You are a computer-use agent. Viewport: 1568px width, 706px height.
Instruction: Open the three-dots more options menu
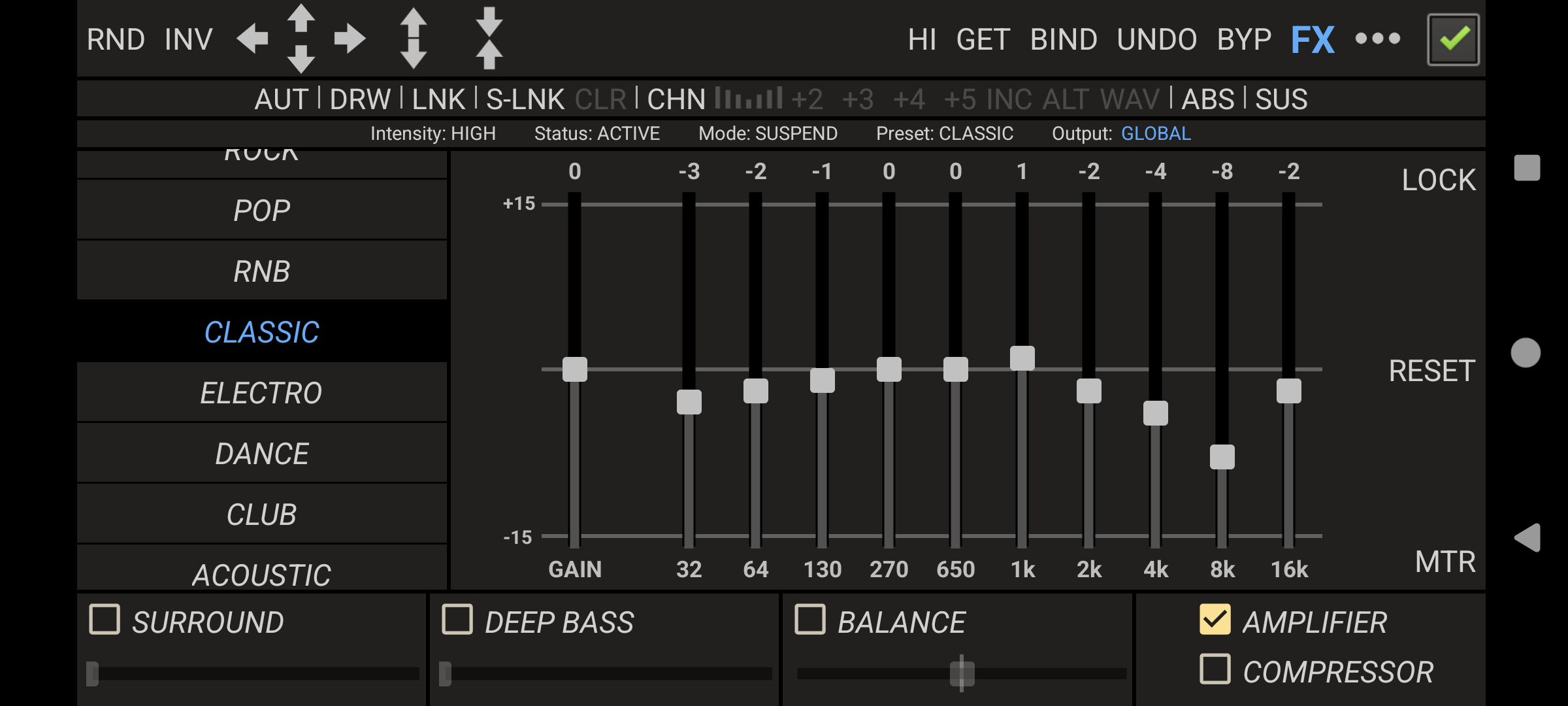[1377, 39]
